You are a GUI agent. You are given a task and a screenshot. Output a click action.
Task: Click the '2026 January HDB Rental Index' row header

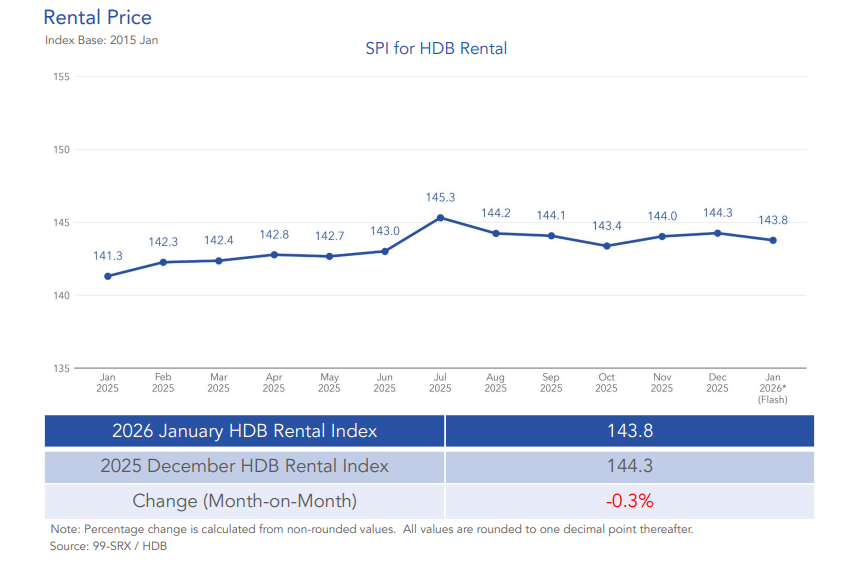coord(244,431)
